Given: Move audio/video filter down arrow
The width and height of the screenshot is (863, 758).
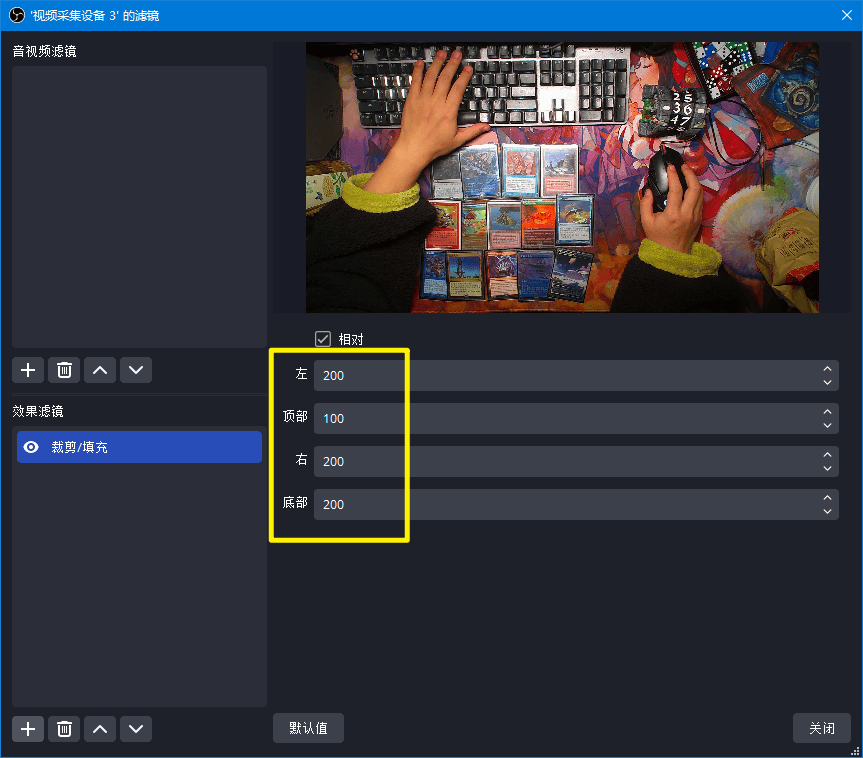Looking at the screenshot, I should click(x=136, y=370).
